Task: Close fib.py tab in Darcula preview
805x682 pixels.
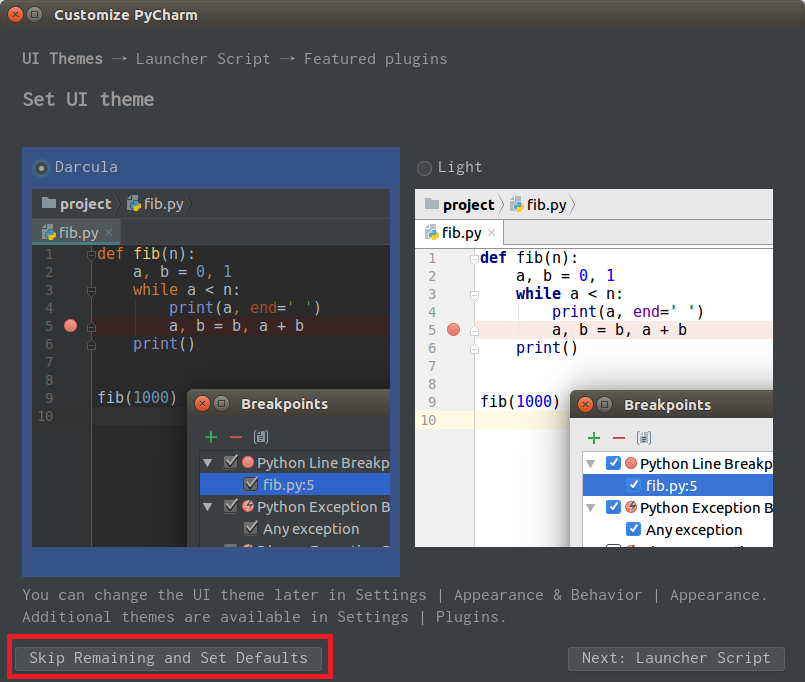Action: coord(108,233)
